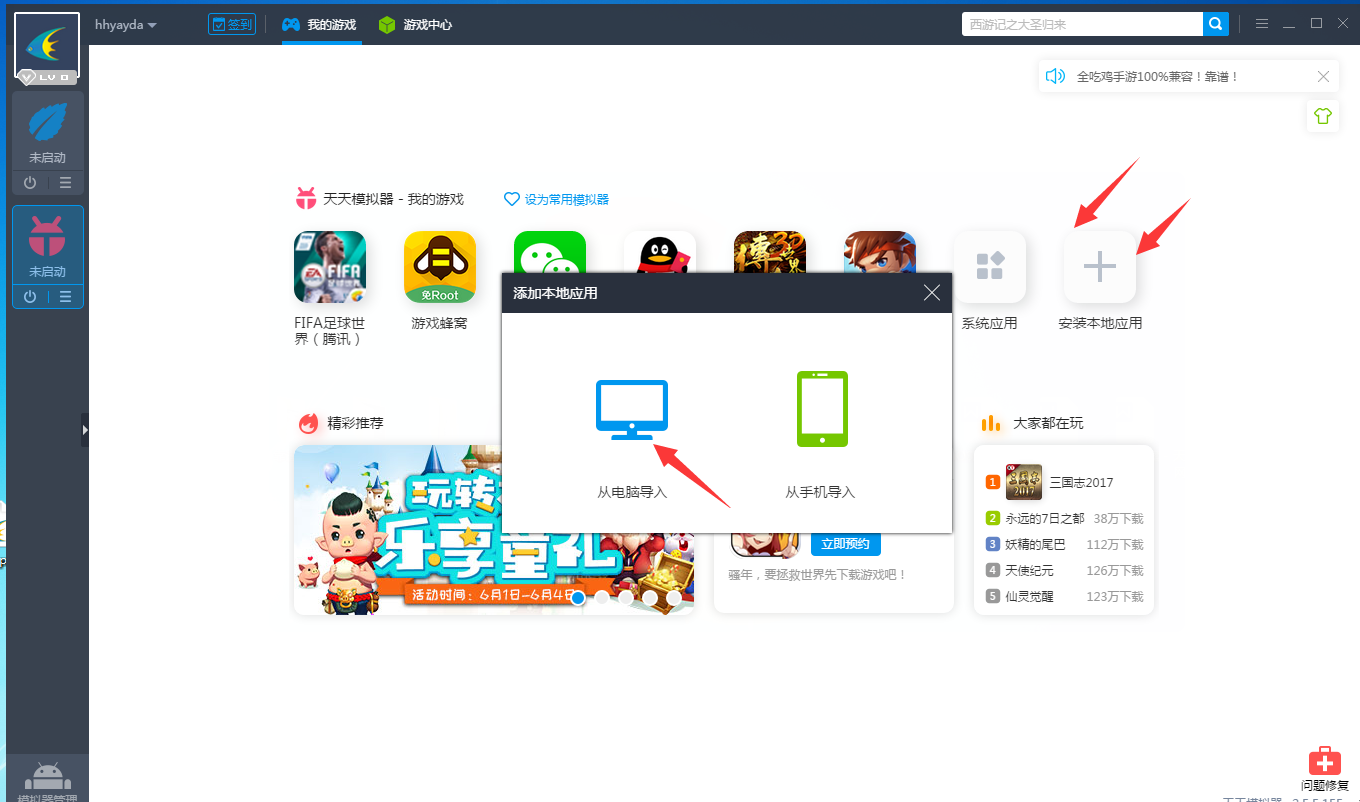Click the plus 安装本地应用 icon
1360x802 pixels.
pos(1100,267)
